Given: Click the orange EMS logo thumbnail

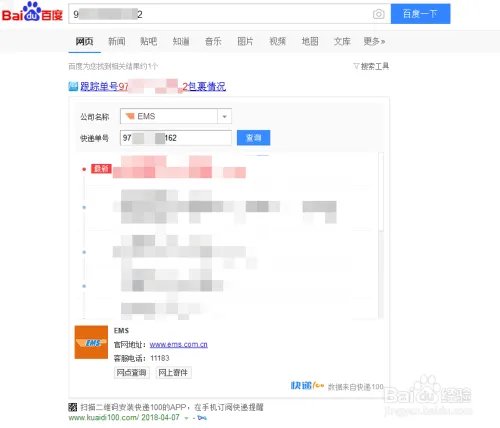Looking at the screenshot, I should (x=91, y=342).
